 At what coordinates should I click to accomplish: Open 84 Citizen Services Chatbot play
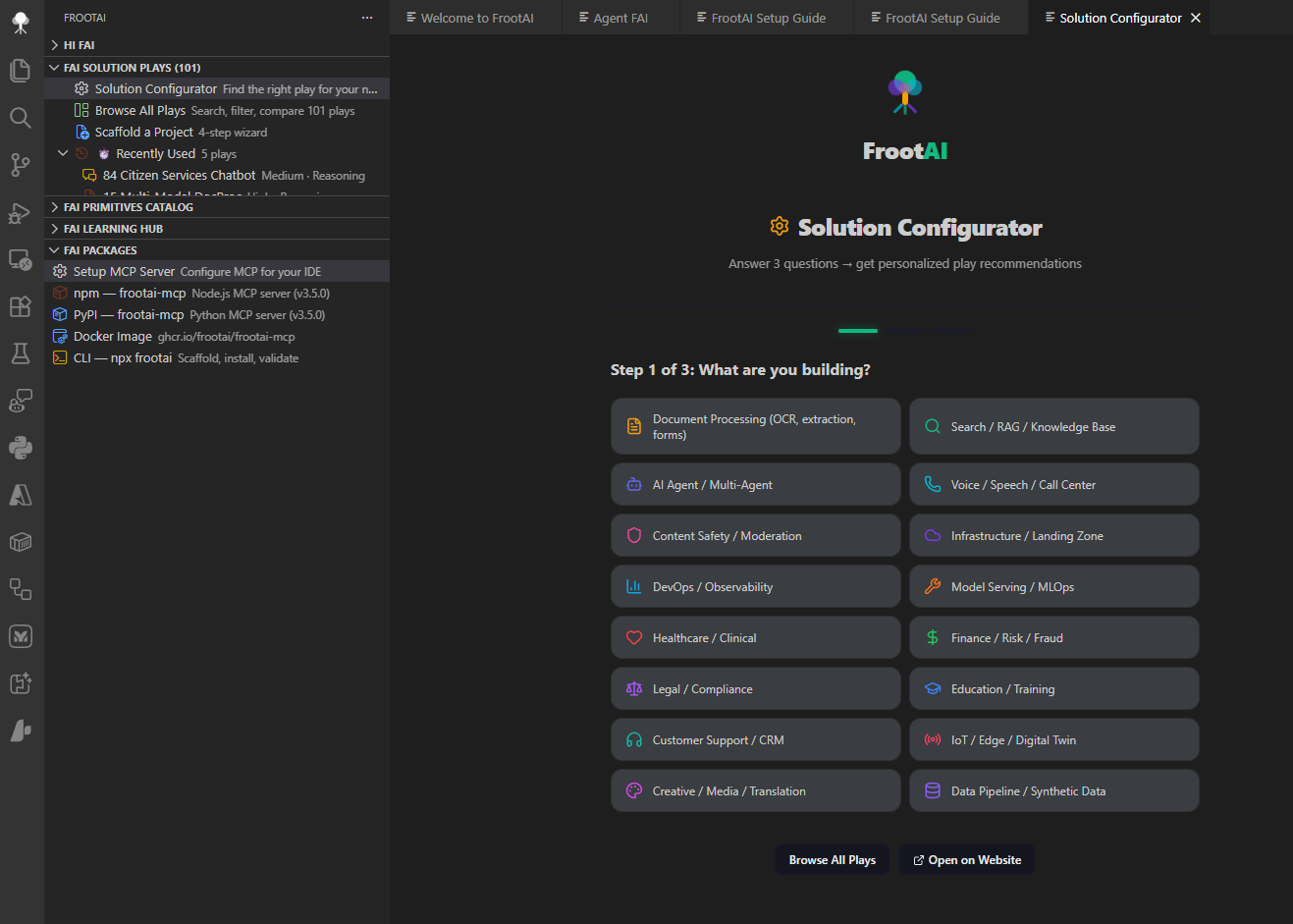coord(217,175)
